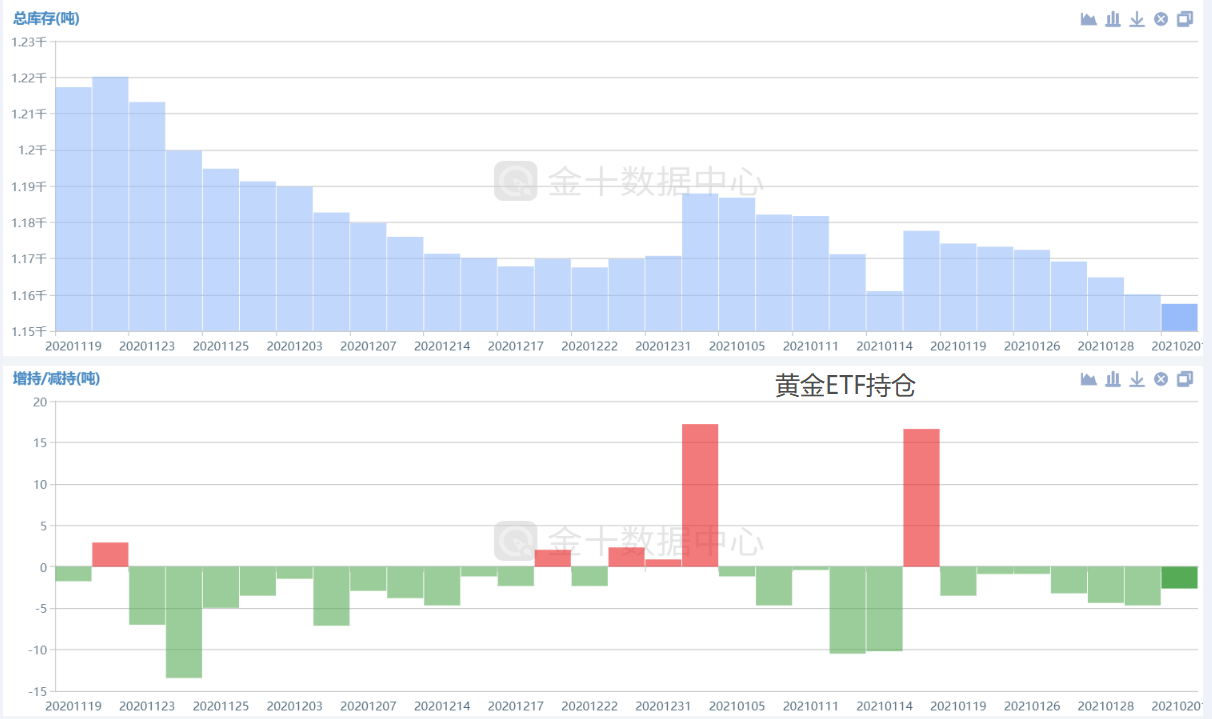Click the 增持/减持(吨) chart title

[x=56, y=378]
